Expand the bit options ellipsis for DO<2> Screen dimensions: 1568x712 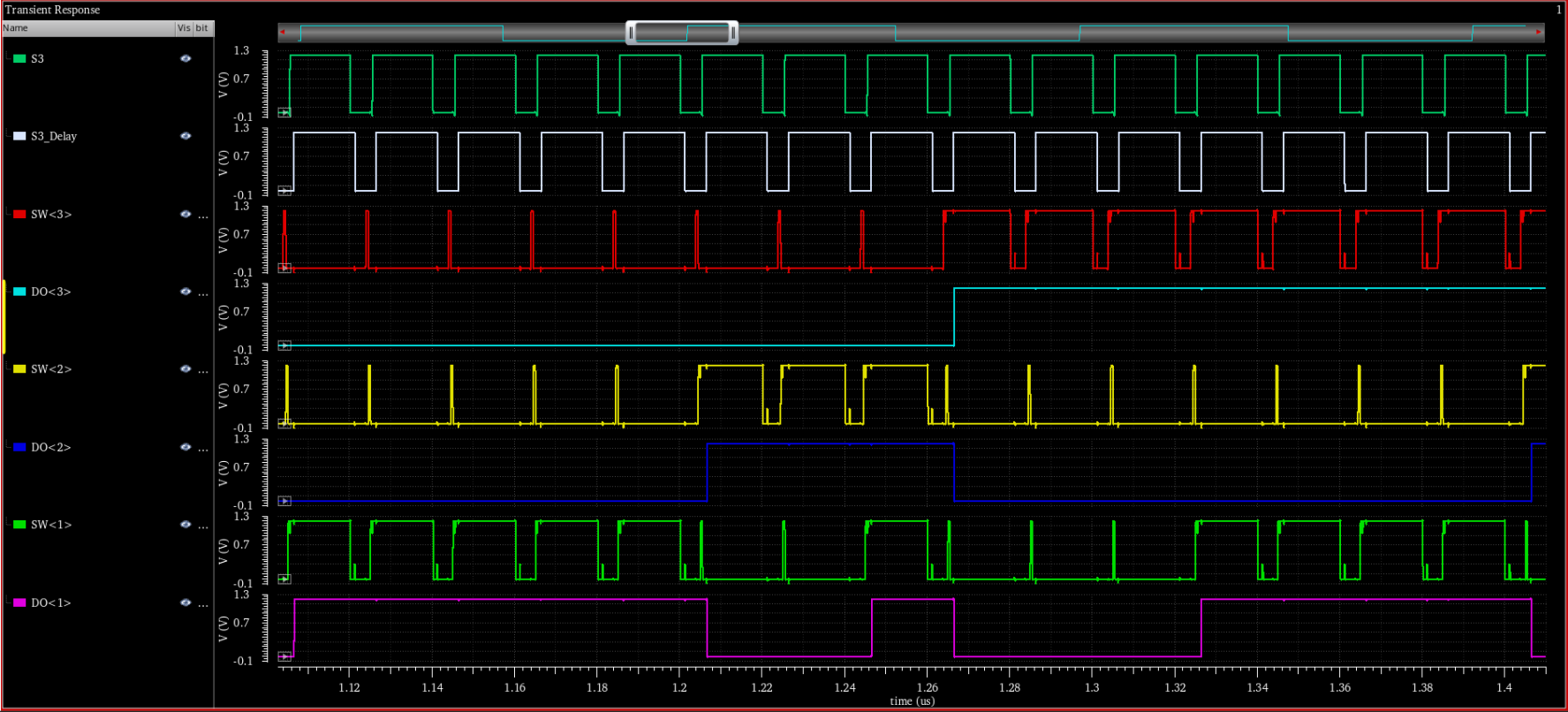(203, 449)
